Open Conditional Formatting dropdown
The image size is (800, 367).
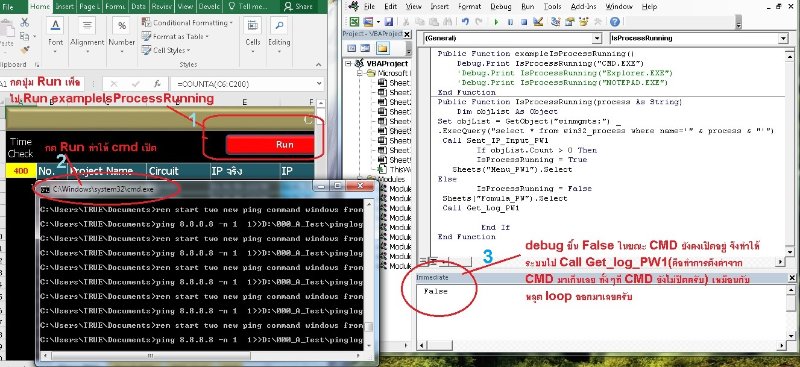coord(187,22)
